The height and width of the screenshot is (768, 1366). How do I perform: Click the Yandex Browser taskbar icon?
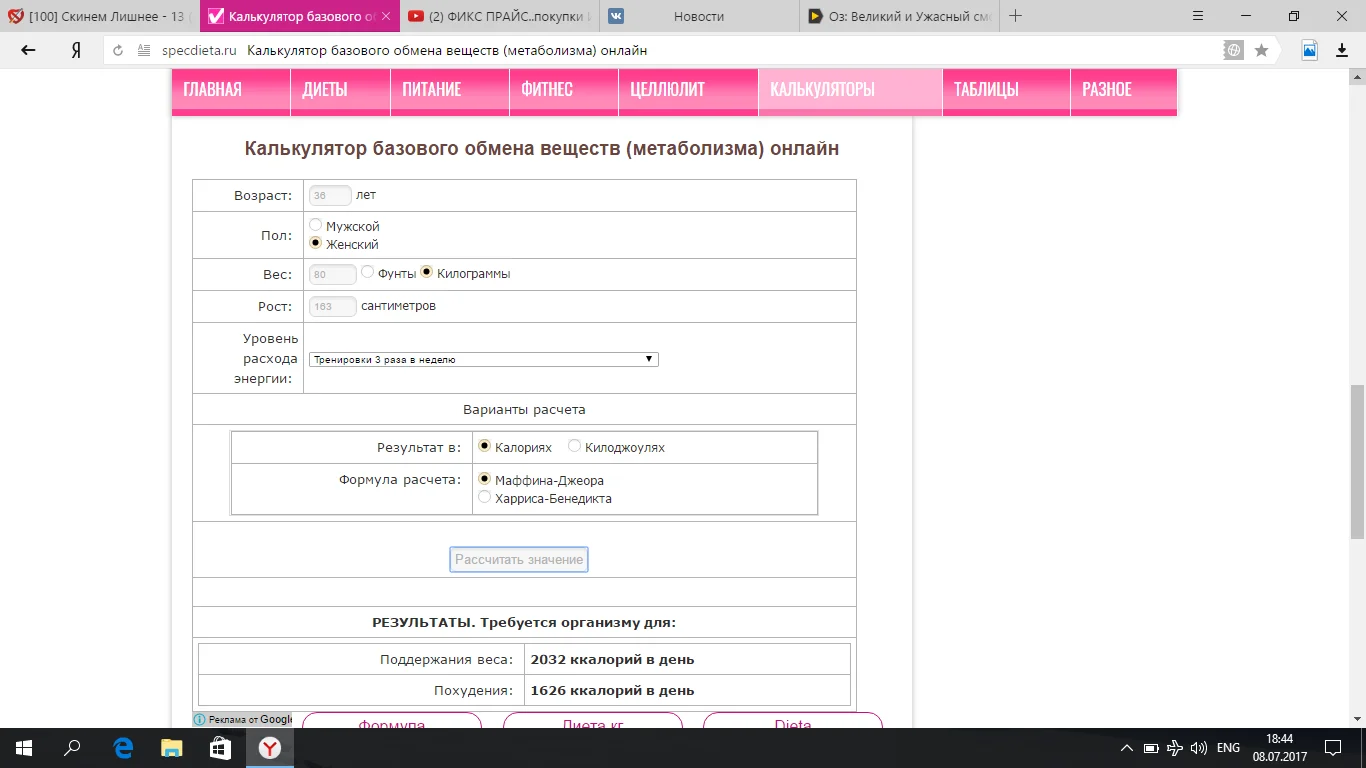pos(270,748)
